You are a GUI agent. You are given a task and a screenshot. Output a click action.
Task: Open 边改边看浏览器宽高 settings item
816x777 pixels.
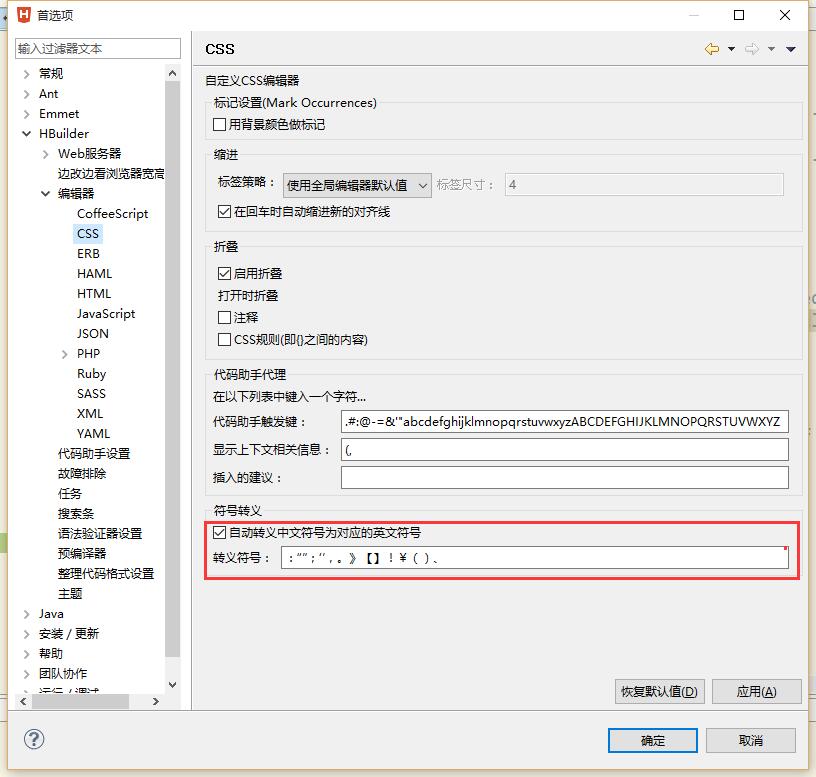click(111, 174)
